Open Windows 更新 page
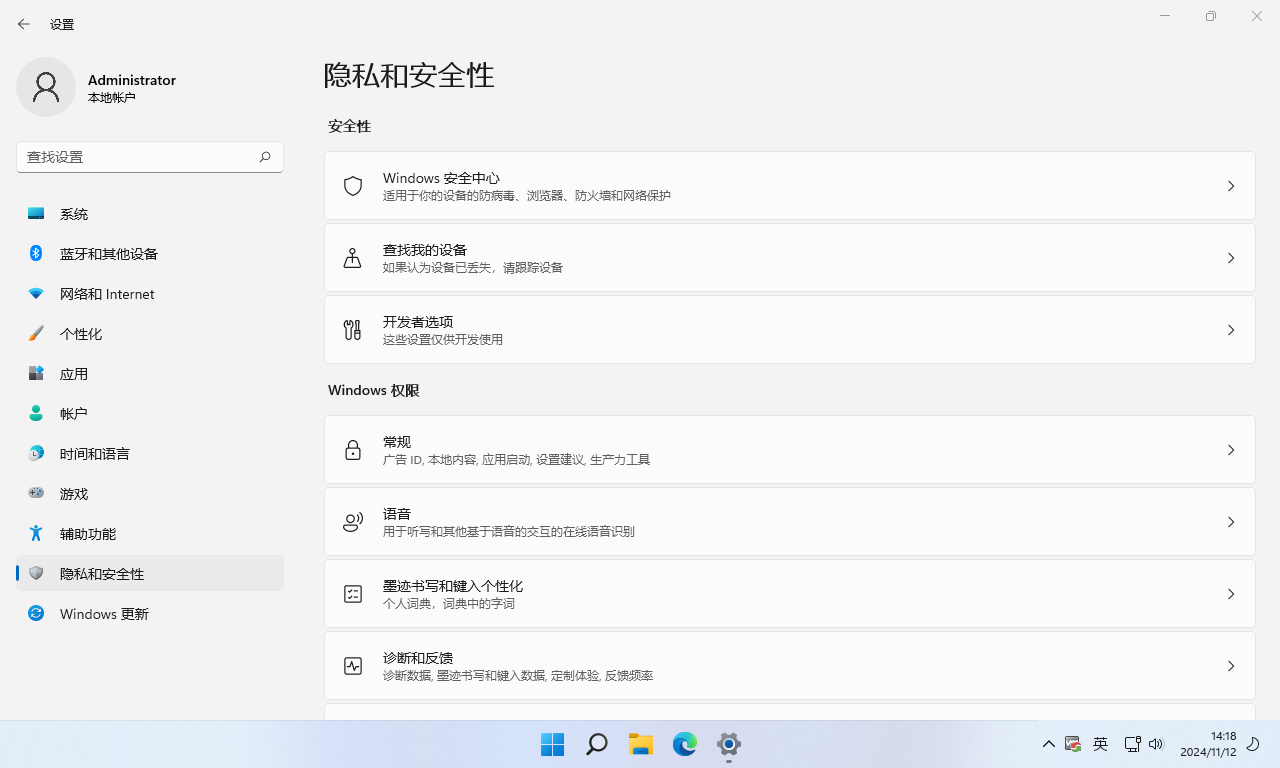1280x768 pixels. pyautogui.click(x=150, y=614)
